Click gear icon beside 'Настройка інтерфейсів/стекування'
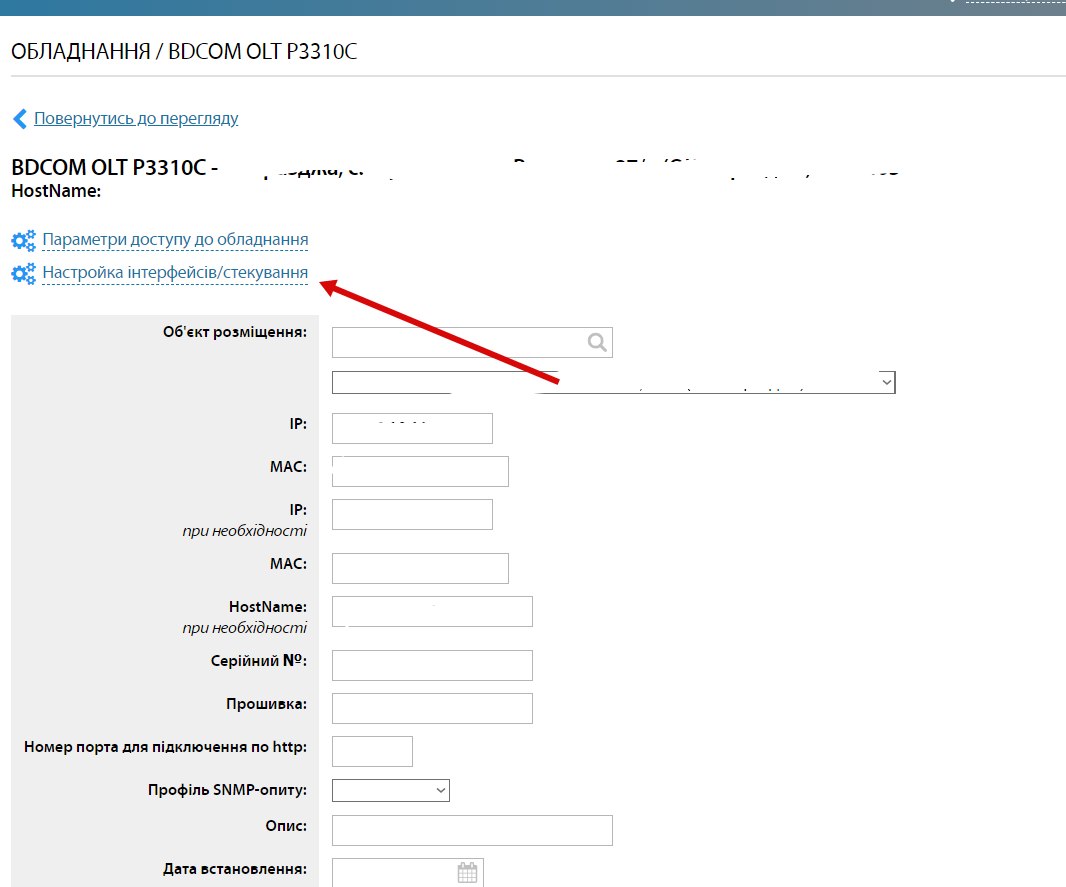Screen dimensions: 1066x887 pyautogui.click(x=23, y=273)
